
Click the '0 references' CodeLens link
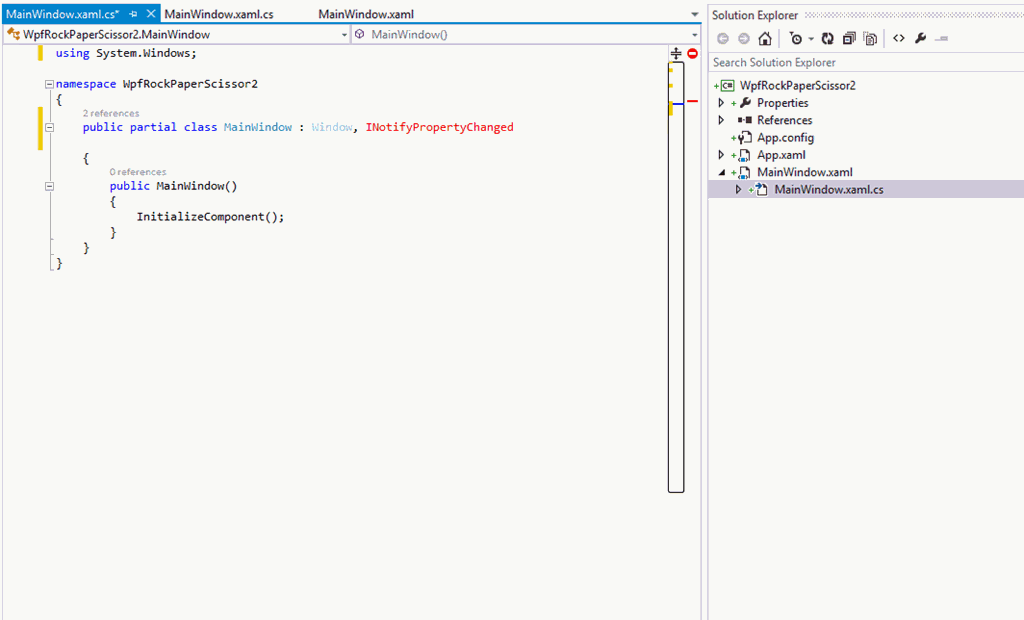click(x=138, y=172)
